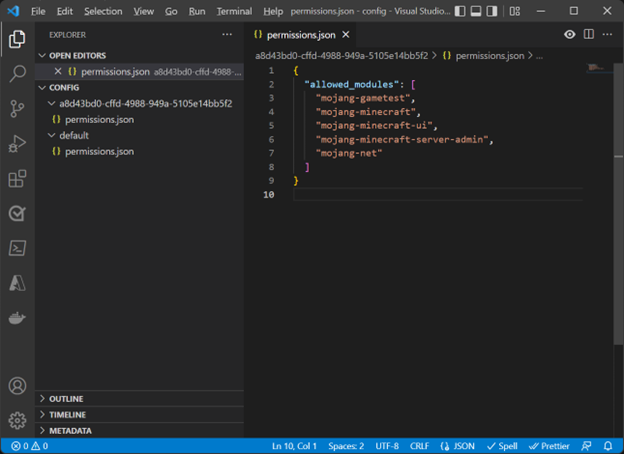Open the Explorer view in activity bar
The image size is (624, 454).
(x=17, y=39)
